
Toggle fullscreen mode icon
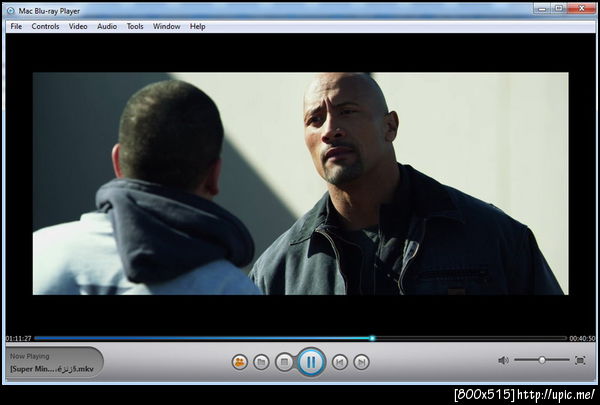pyautogui.click(x=580, y=360)
